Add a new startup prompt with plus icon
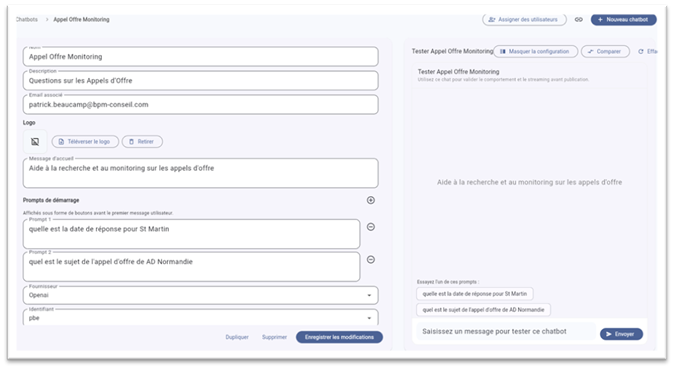 371,200
